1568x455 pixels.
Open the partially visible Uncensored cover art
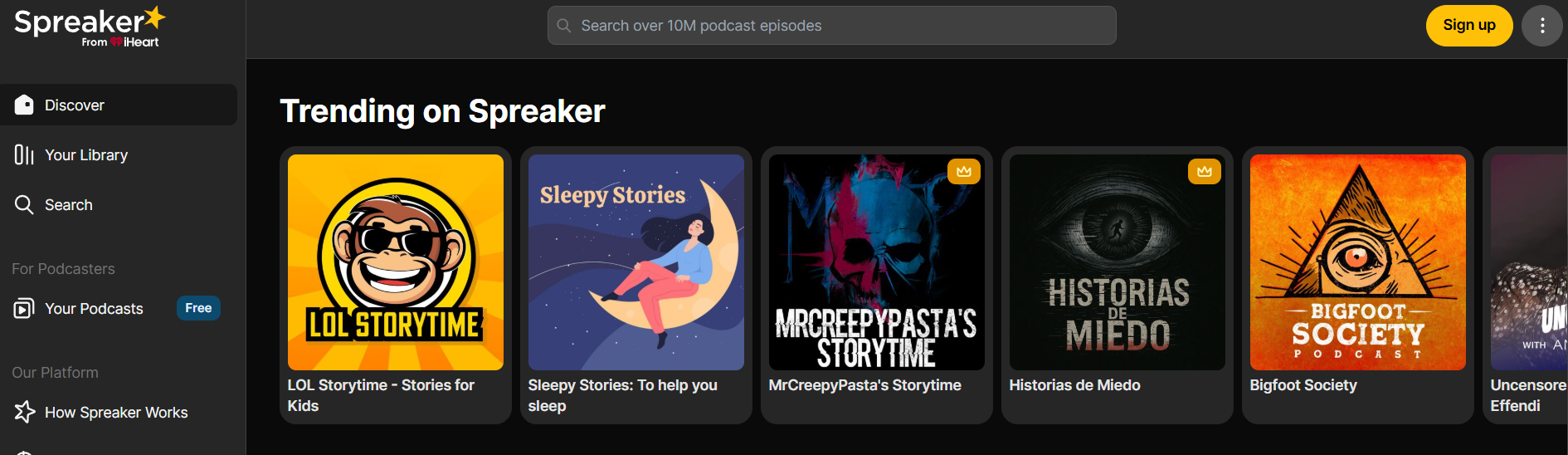(1529, 262)
